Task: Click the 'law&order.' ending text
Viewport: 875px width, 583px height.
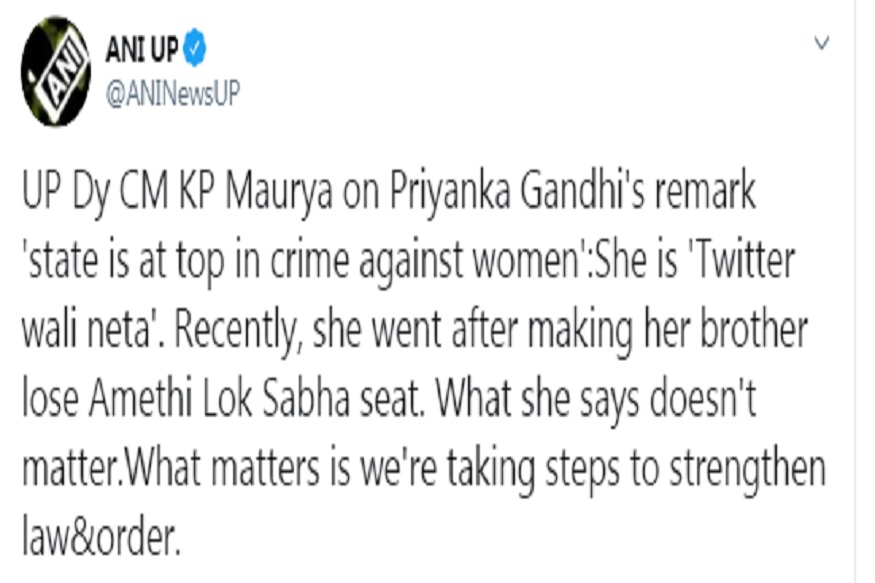Action: (102, 537)
